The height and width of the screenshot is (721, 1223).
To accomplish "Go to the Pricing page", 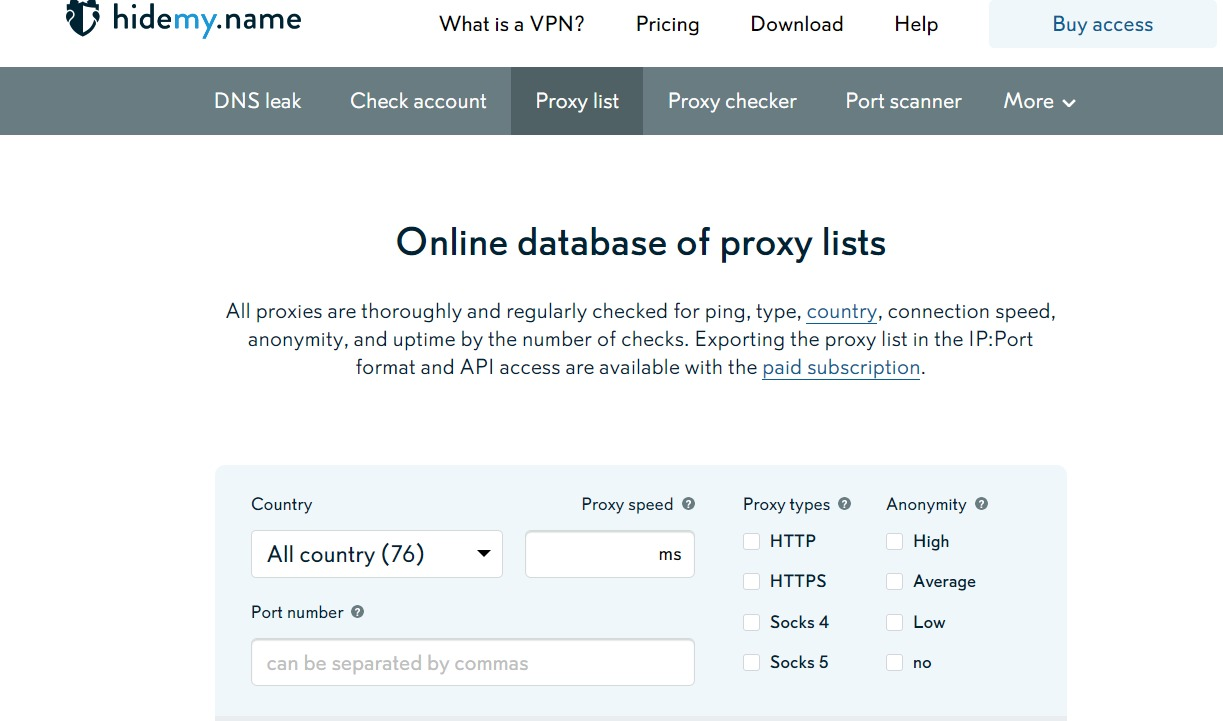I will 668,24.
